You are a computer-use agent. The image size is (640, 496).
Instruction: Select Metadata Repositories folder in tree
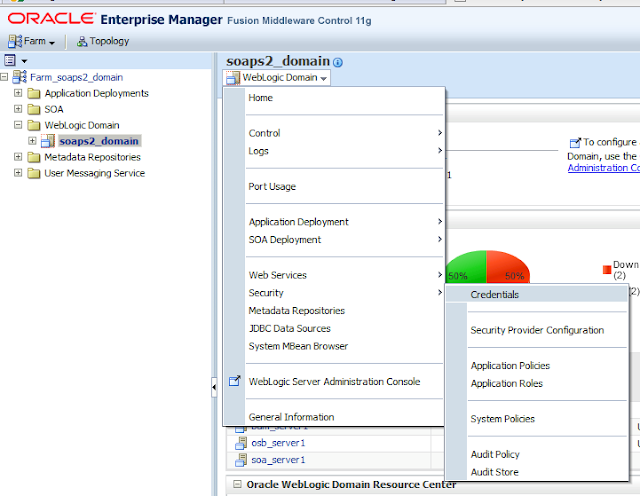point(92,157)
